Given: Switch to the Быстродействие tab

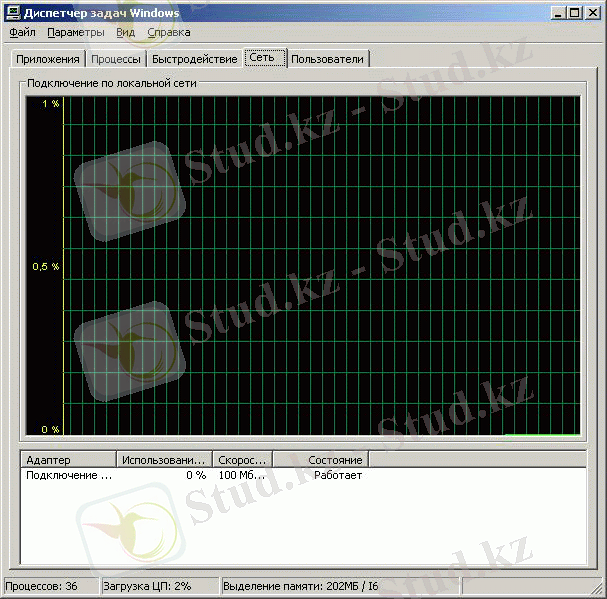Looking at the screenshot, I should 194,59.
